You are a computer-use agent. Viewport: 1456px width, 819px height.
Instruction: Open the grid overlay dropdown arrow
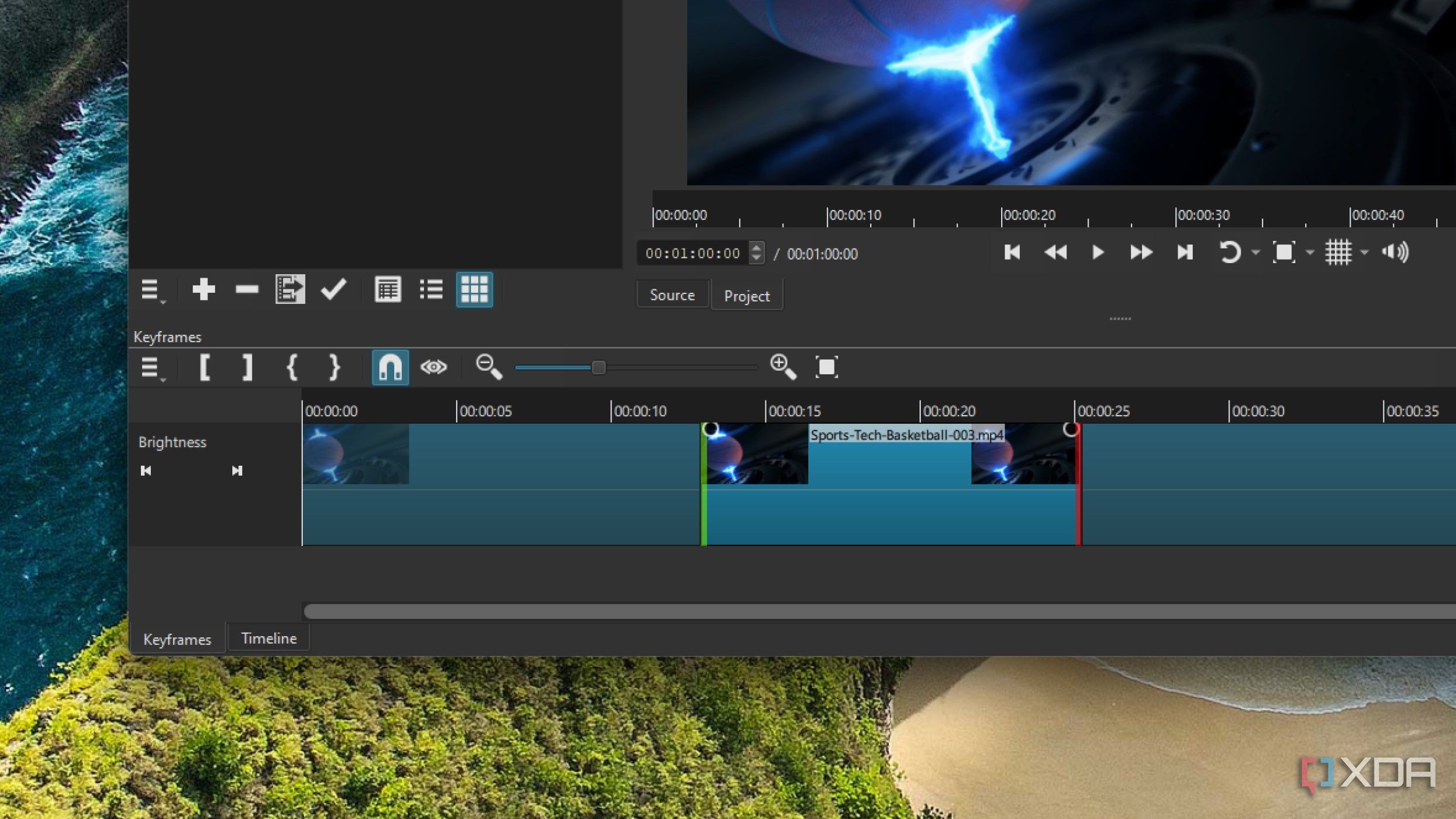1364,253
